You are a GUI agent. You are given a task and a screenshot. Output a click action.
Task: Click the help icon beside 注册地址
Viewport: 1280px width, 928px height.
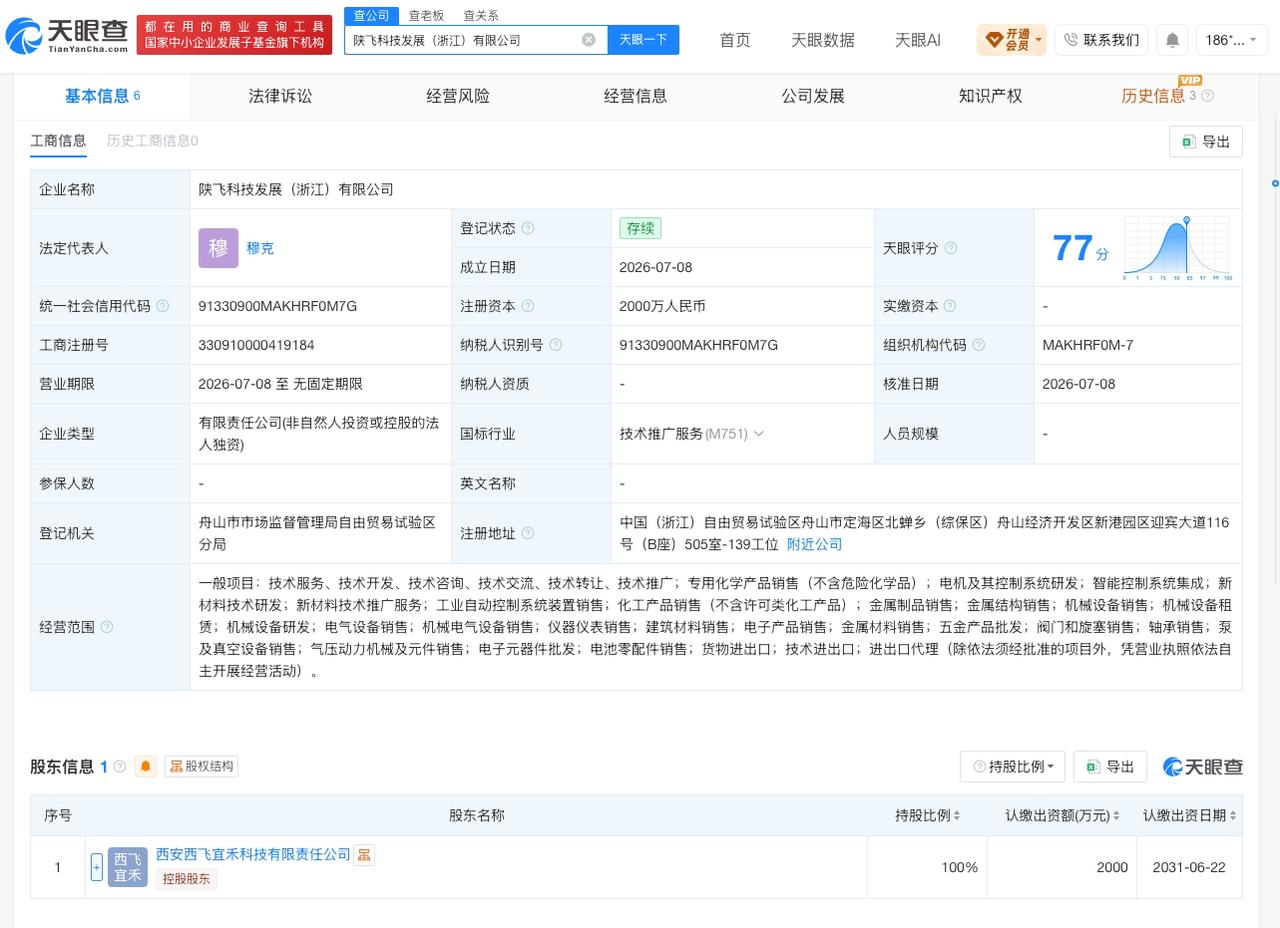[x=528, y=534]
